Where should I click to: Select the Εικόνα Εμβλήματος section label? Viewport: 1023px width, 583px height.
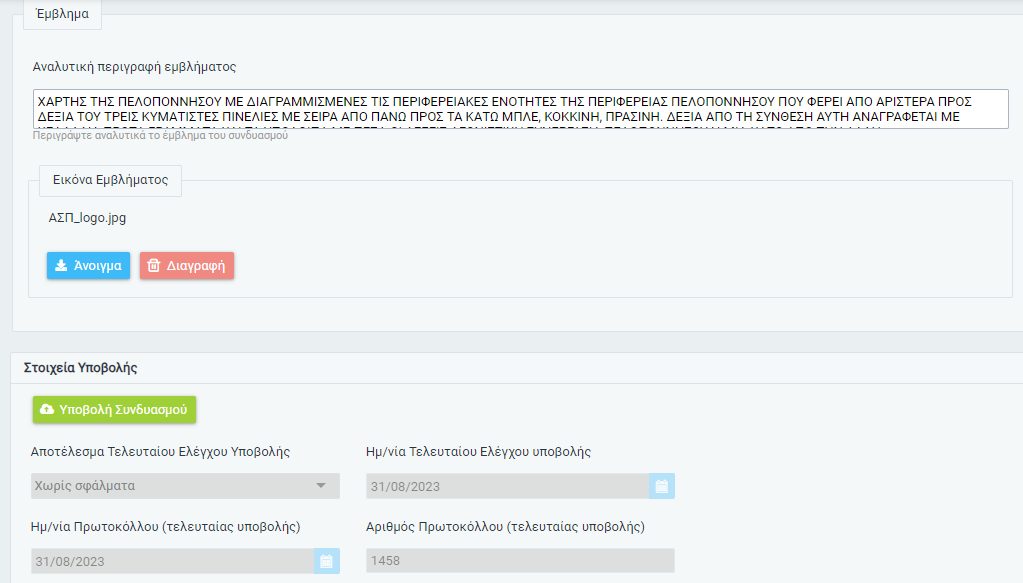click(x=110, y=181)
